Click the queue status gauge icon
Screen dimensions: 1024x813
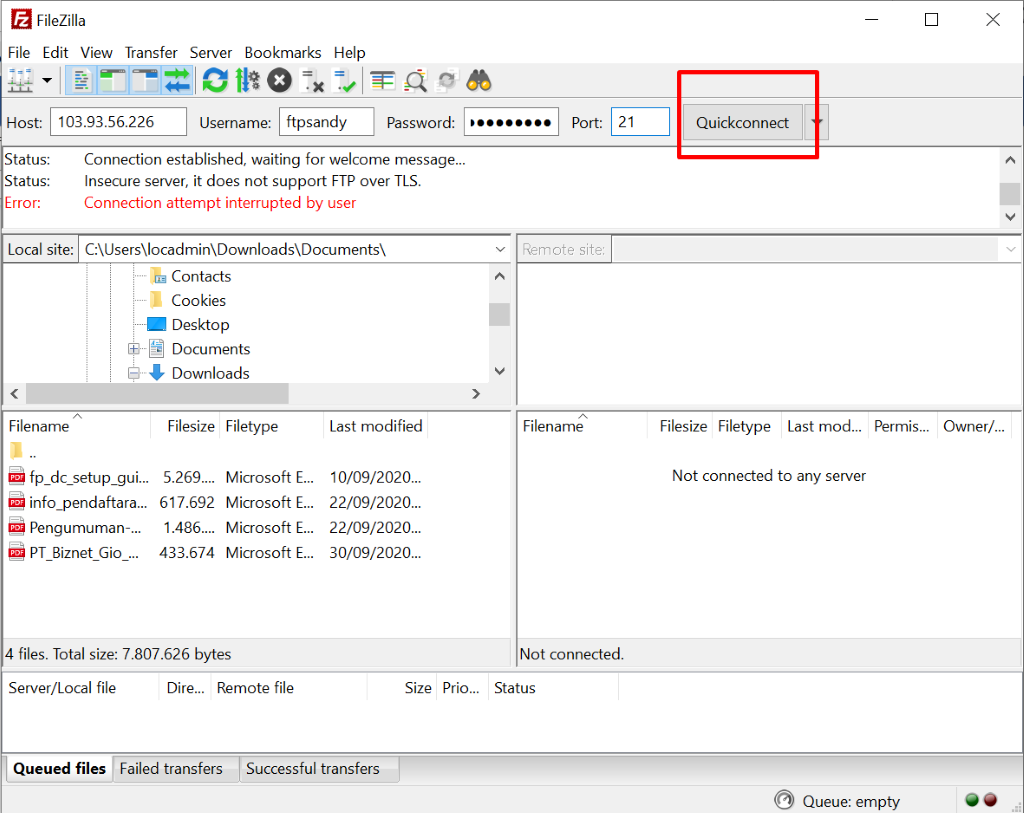[x=784, y=800]
